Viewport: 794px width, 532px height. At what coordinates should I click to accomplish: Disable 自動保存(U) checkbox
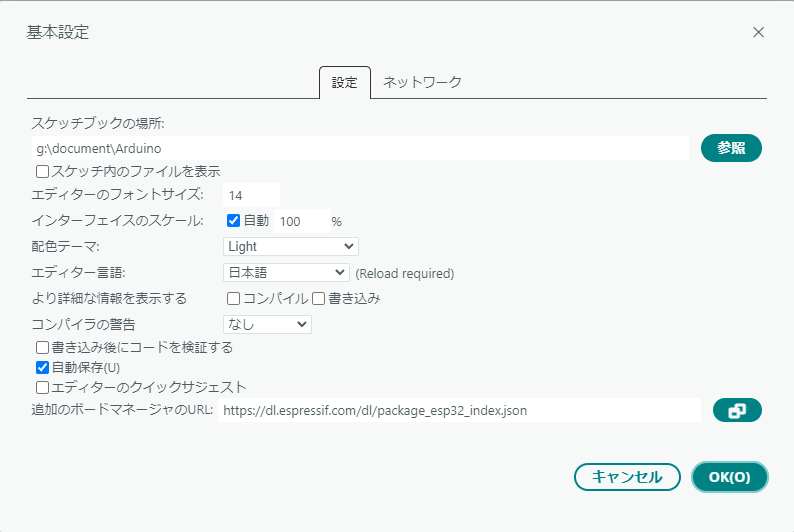point(43,367)
